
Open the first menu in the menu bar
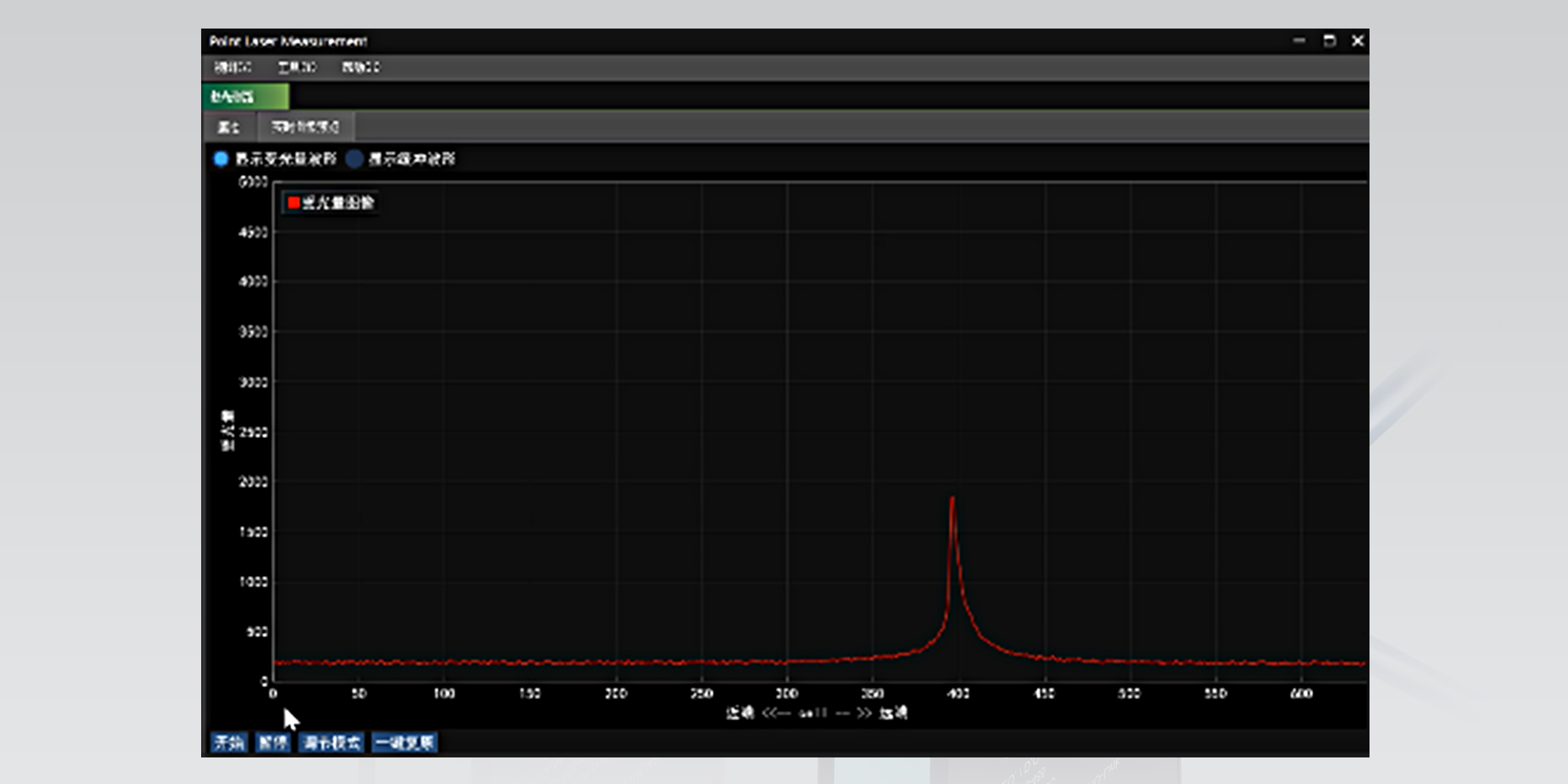coord(232,67)
